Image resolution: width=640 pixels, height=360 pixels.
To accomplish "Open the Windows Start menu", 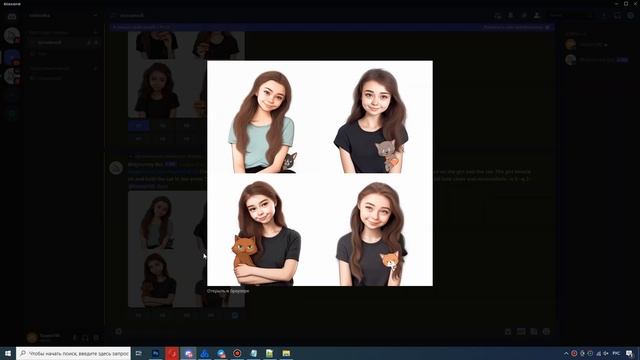I will pyautogui.click(x=8, y=353).
